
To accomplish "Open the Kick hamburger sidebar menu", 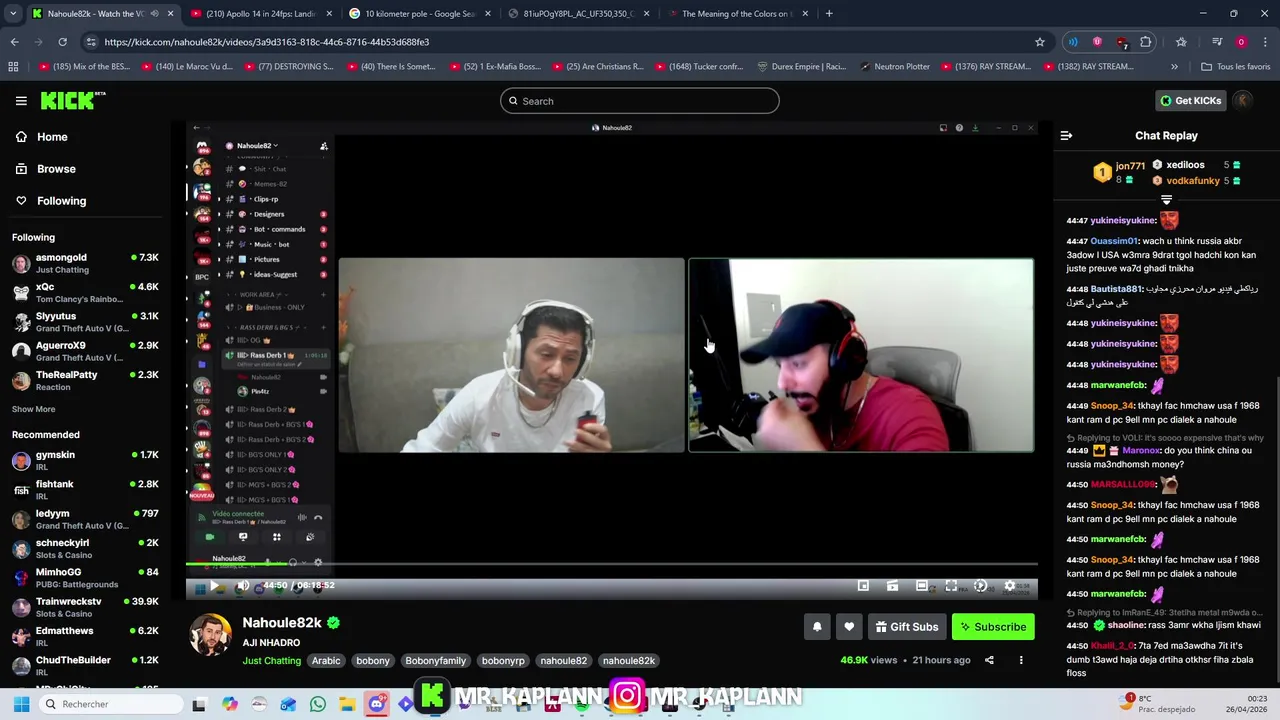I will (21, 101).
